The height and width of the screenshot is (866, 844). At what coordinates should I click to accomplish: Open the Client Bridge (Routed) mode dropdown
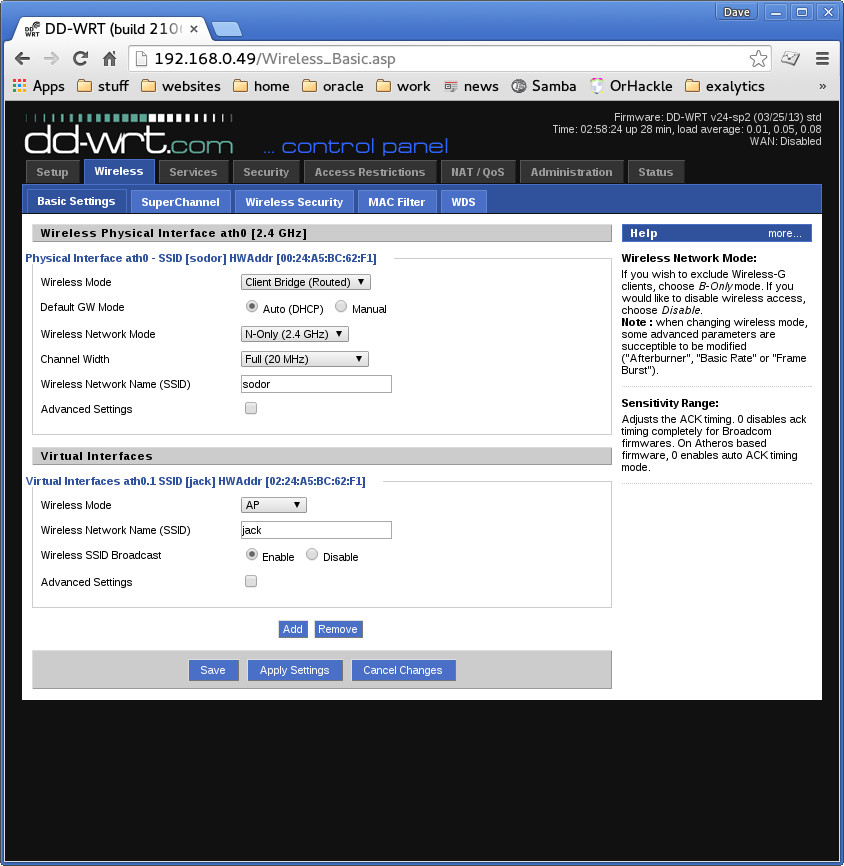click(305, 282)
